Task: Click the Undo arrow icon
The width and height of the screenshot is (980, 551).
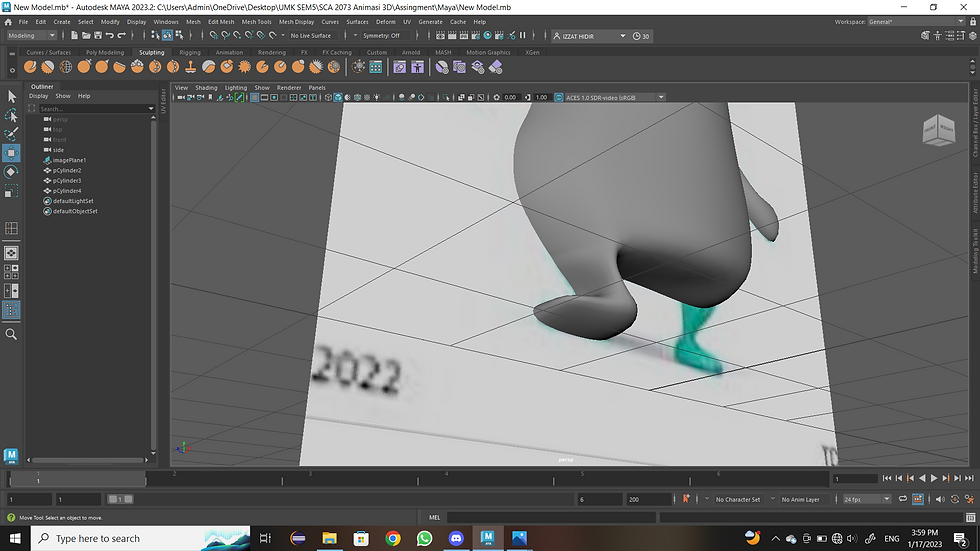Action: 110,36
